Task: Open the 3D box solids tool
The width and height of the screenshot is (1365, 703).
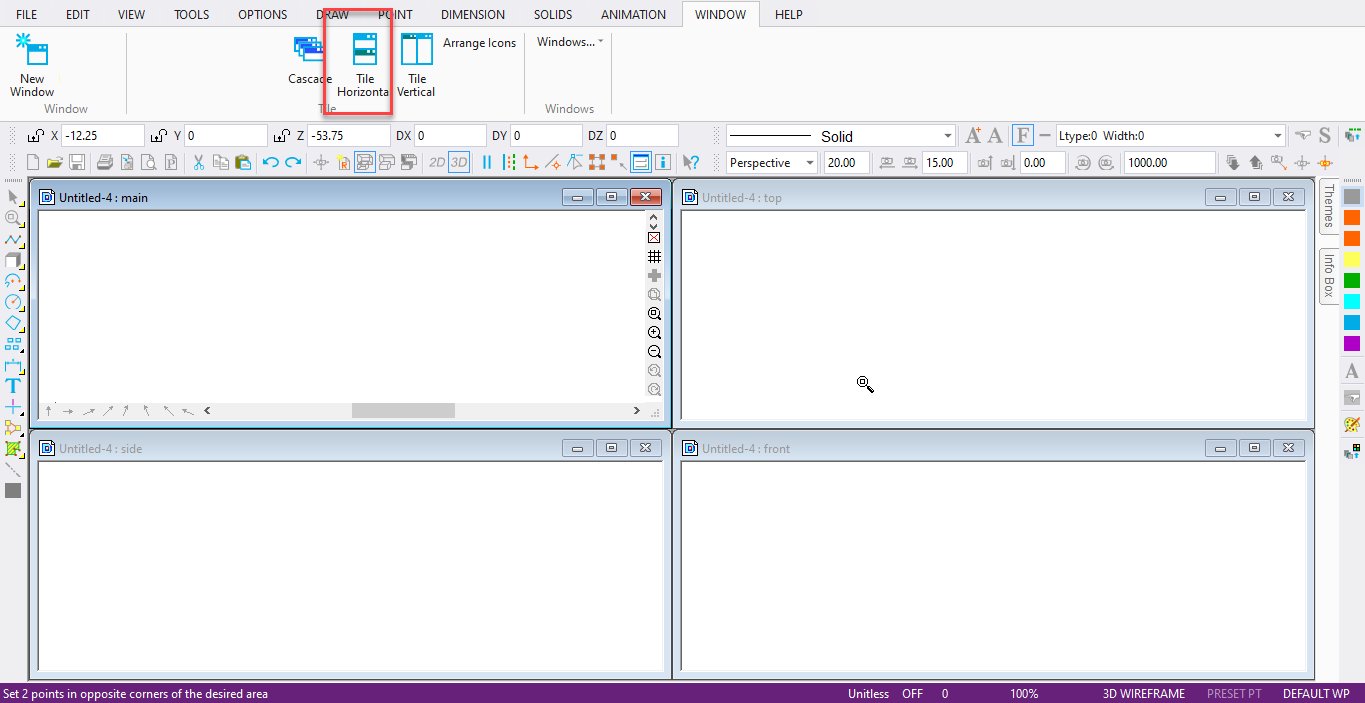Action: pyautogui.click(x=13, y=260)
